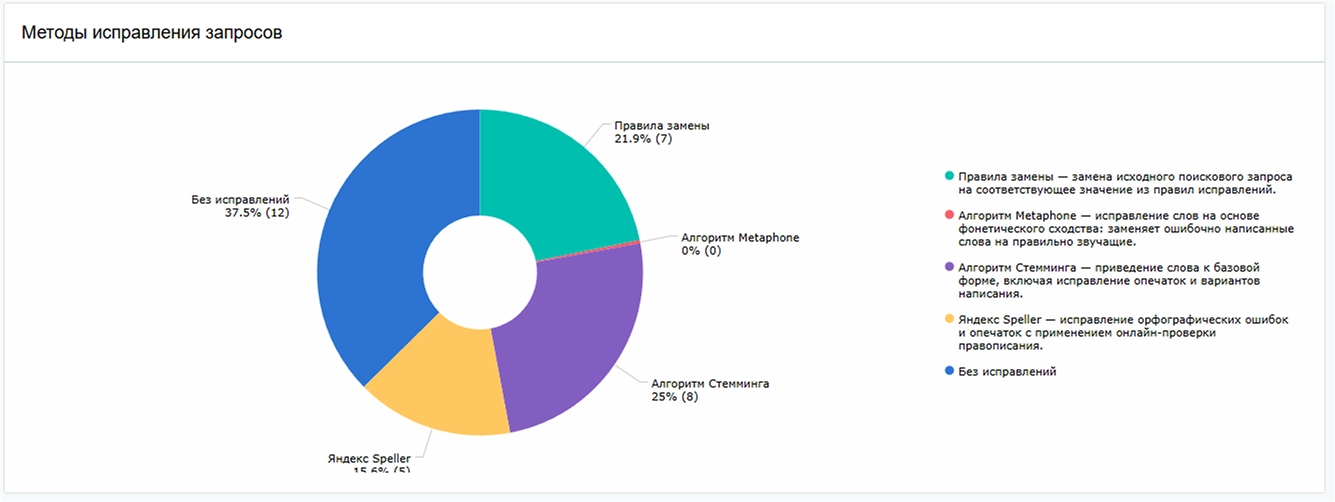Image resolution: width=1335 pixels, height=502 pixels.
Task: Click the "Методы исправления запросов" panel title
Action: pyautogui.click(x=152, y=33)
